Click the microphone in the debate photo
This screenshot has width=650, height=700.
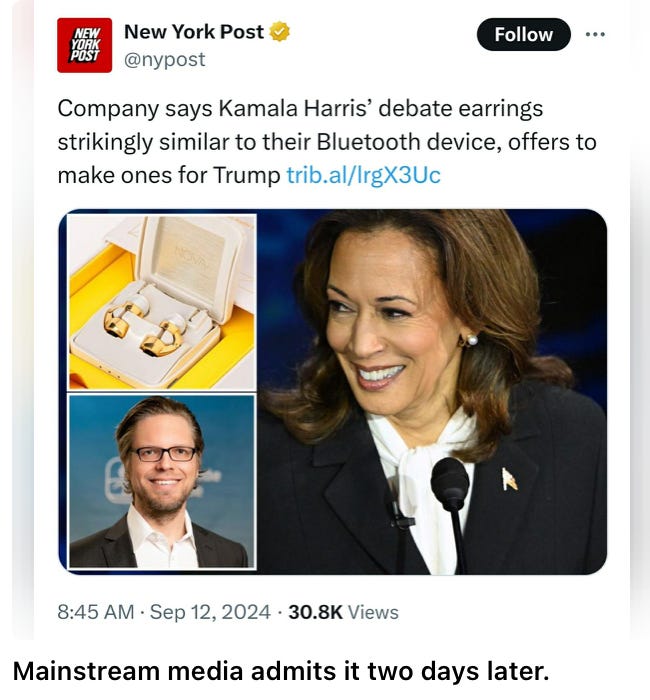(x=450, y=484)
